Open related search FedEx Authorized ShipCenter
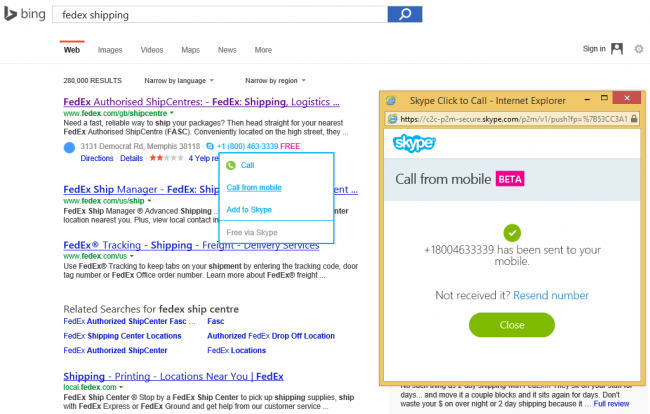 pyautogui.click(x=115, y=350)
